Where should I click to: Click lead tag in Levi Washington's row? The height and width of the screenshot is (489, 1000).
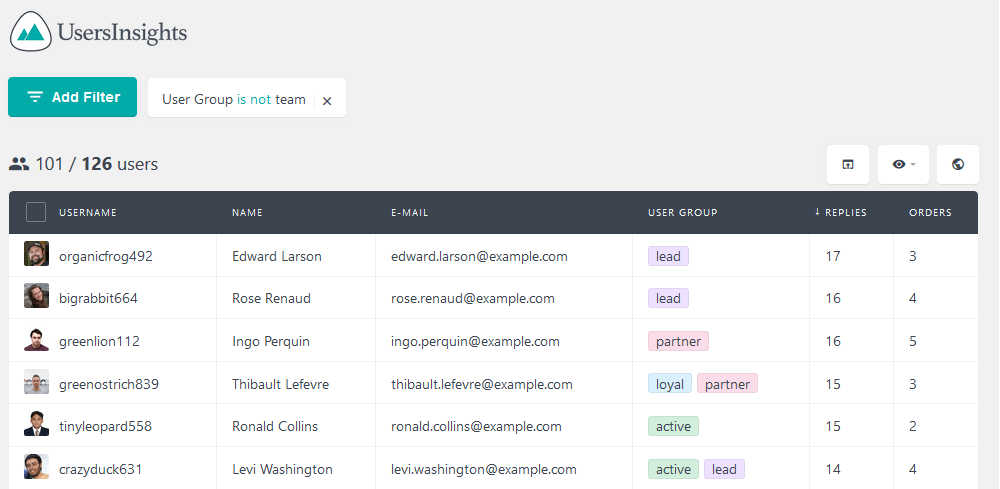pos(724,469)
